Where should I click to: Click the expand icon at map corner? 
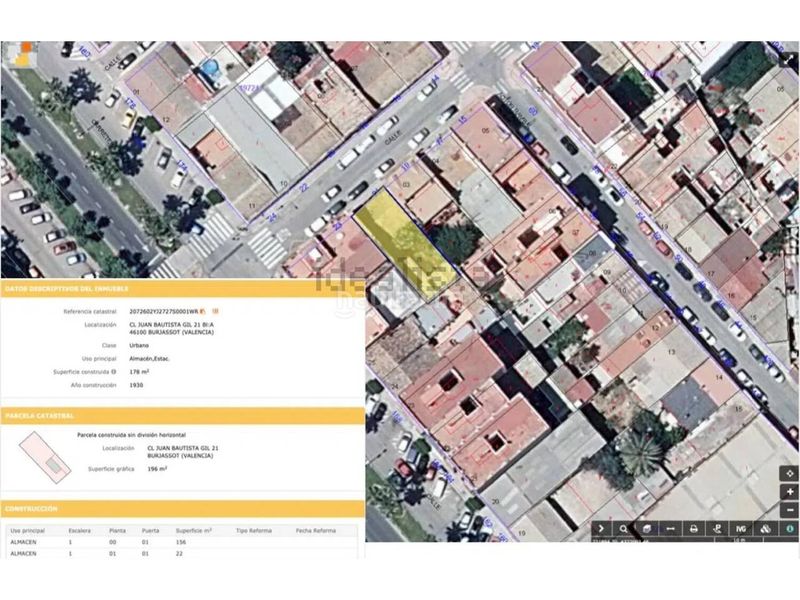point(790,57)
